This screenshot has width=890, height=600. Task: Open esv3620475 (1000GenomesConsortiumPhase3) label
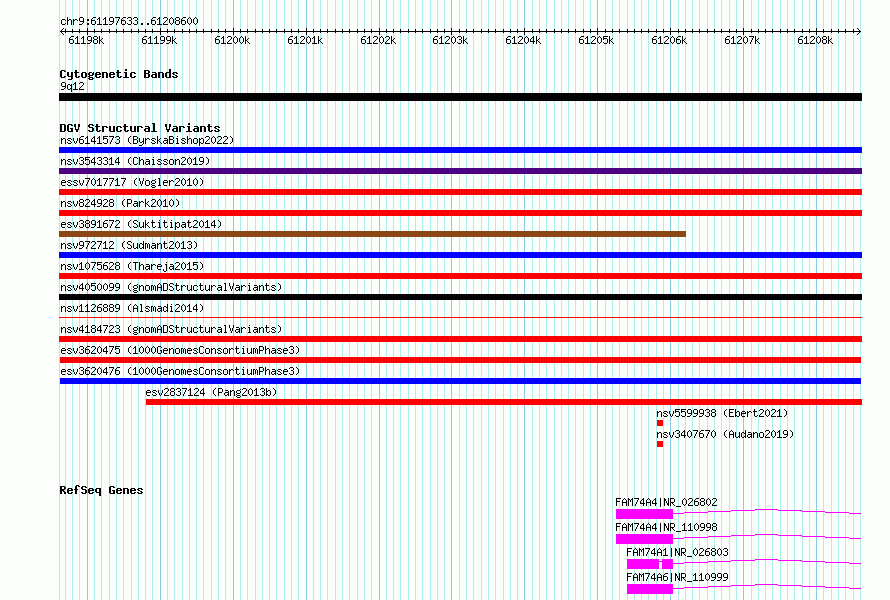[x=180, y=350]
